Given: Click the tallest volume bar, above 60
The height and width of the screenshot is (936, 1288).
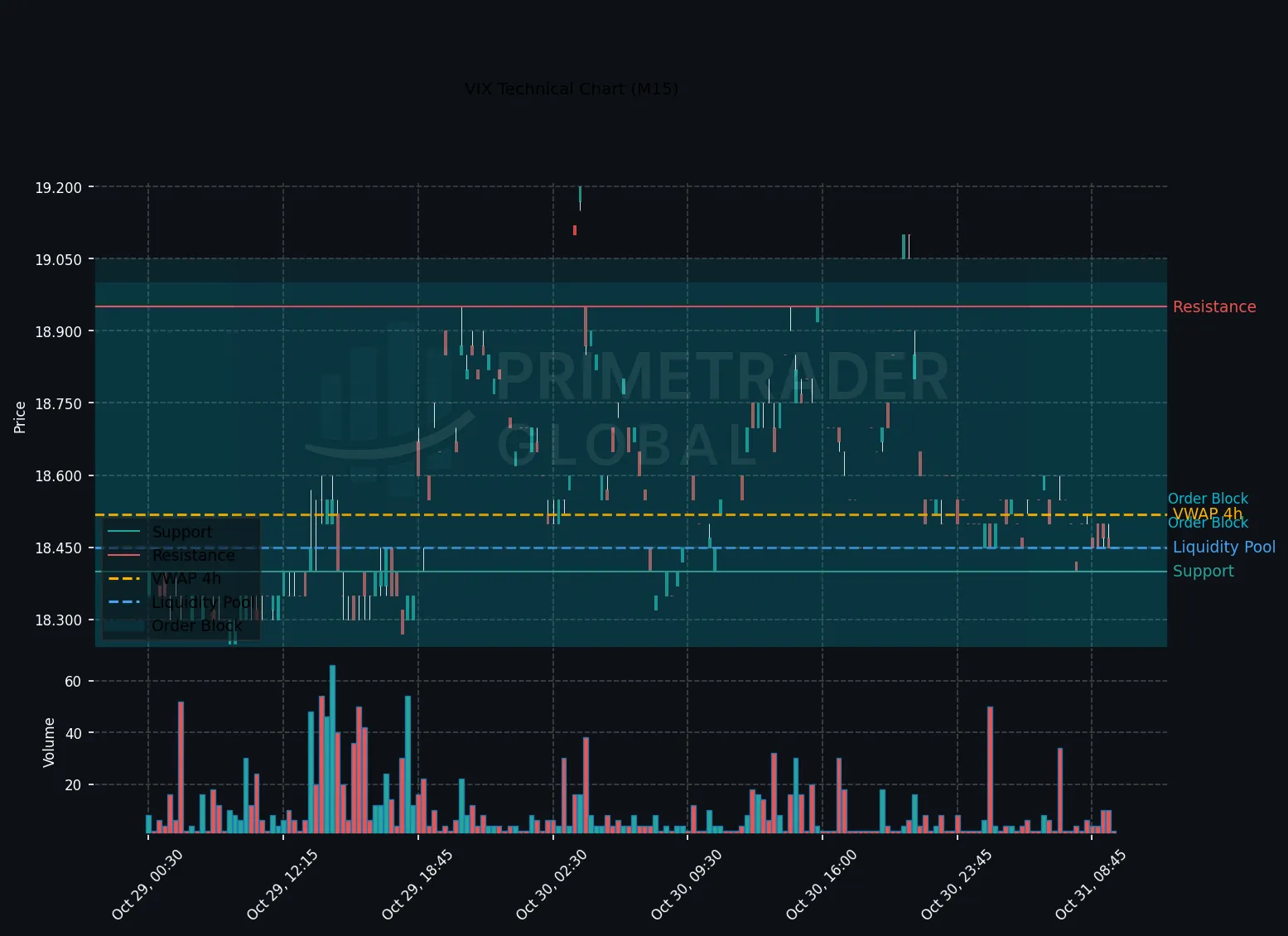Looking at the screenshot, I should 333,749.
